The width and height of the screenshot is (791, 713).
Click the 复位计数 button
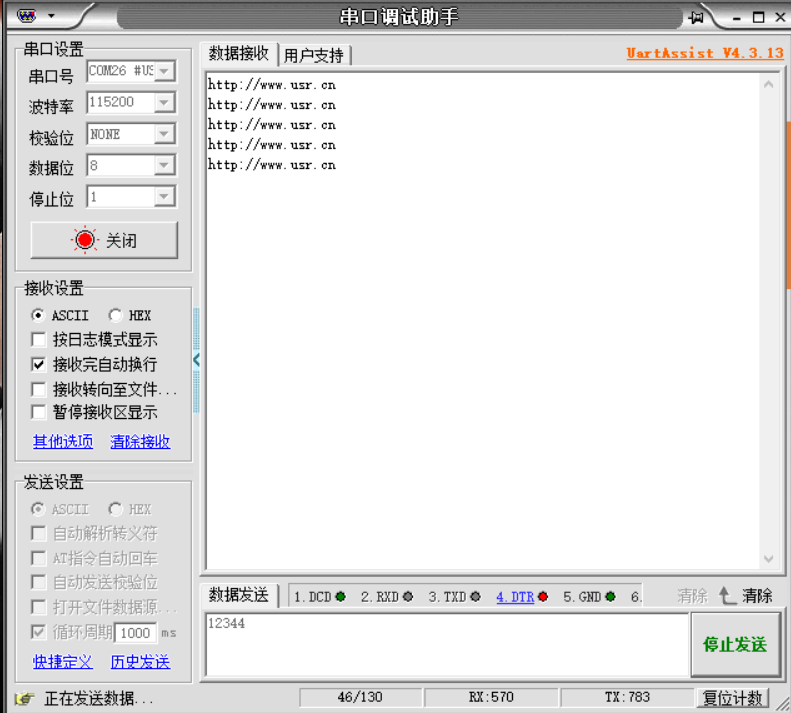[x=732, y=698]
